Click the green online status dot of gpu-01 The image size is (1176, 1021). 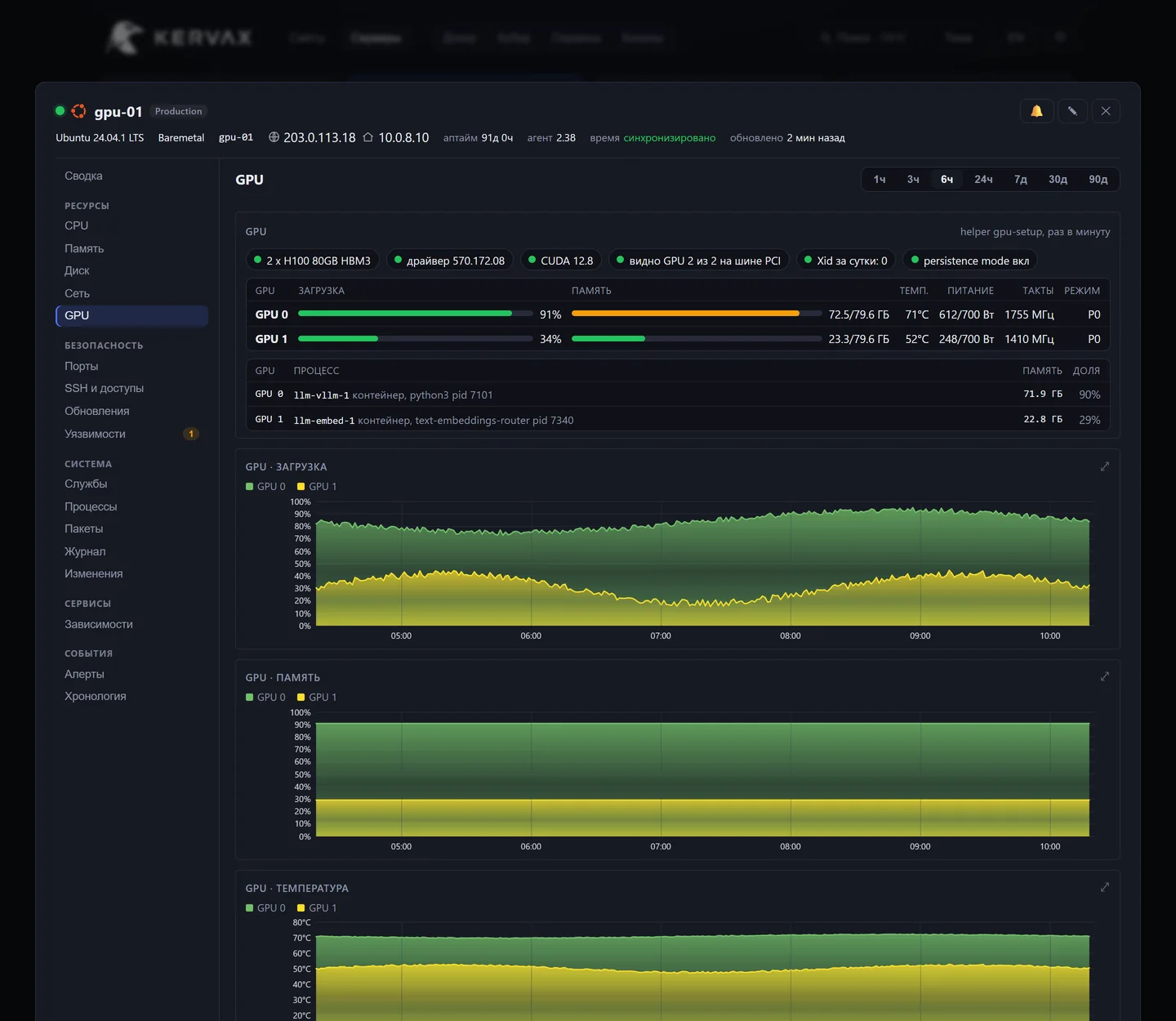(x=60, y=111)
